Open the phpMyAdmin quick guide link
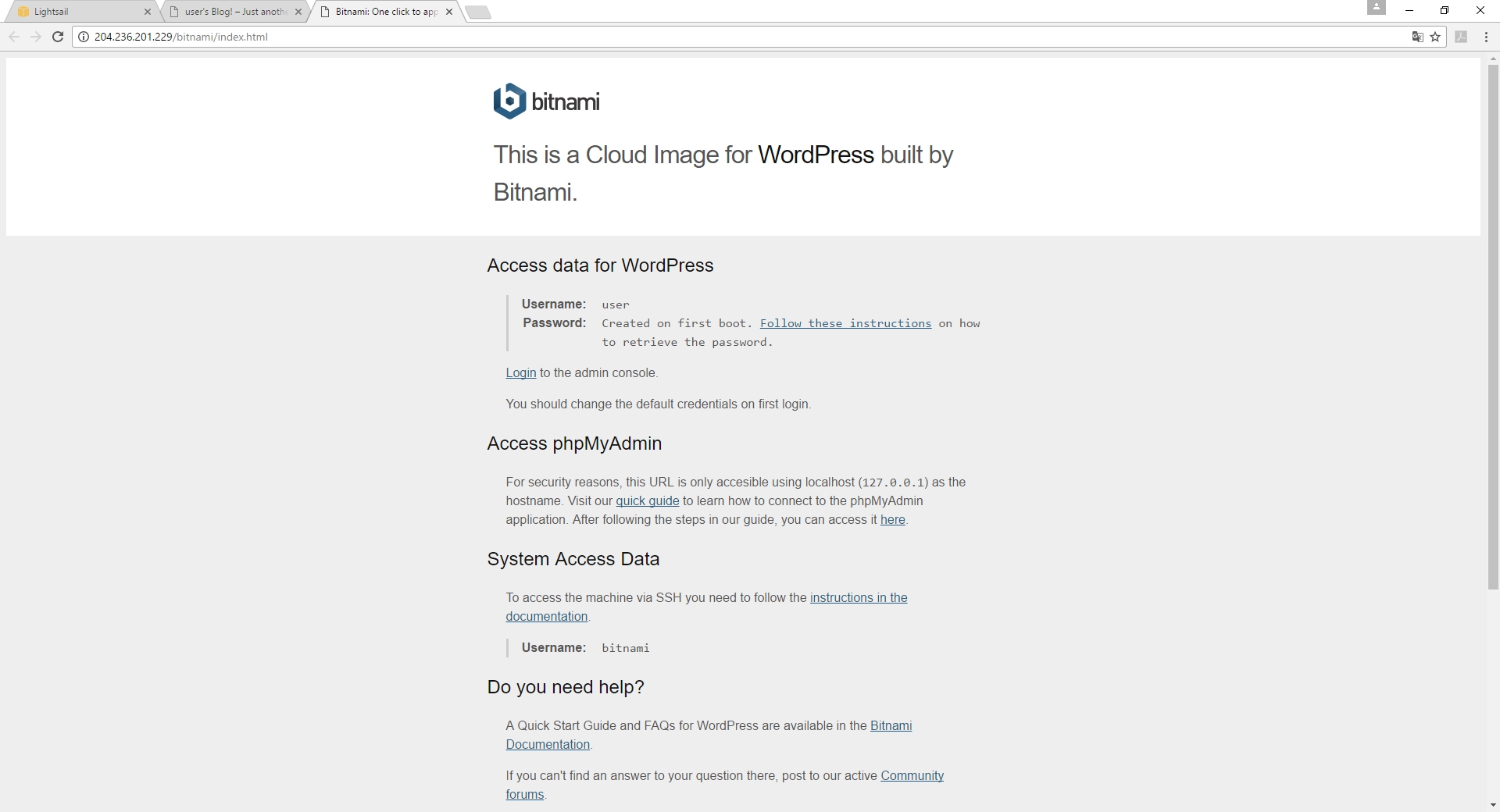This screenshot has height=812, width=1500. pyautogui.click(x=648, y=501)
